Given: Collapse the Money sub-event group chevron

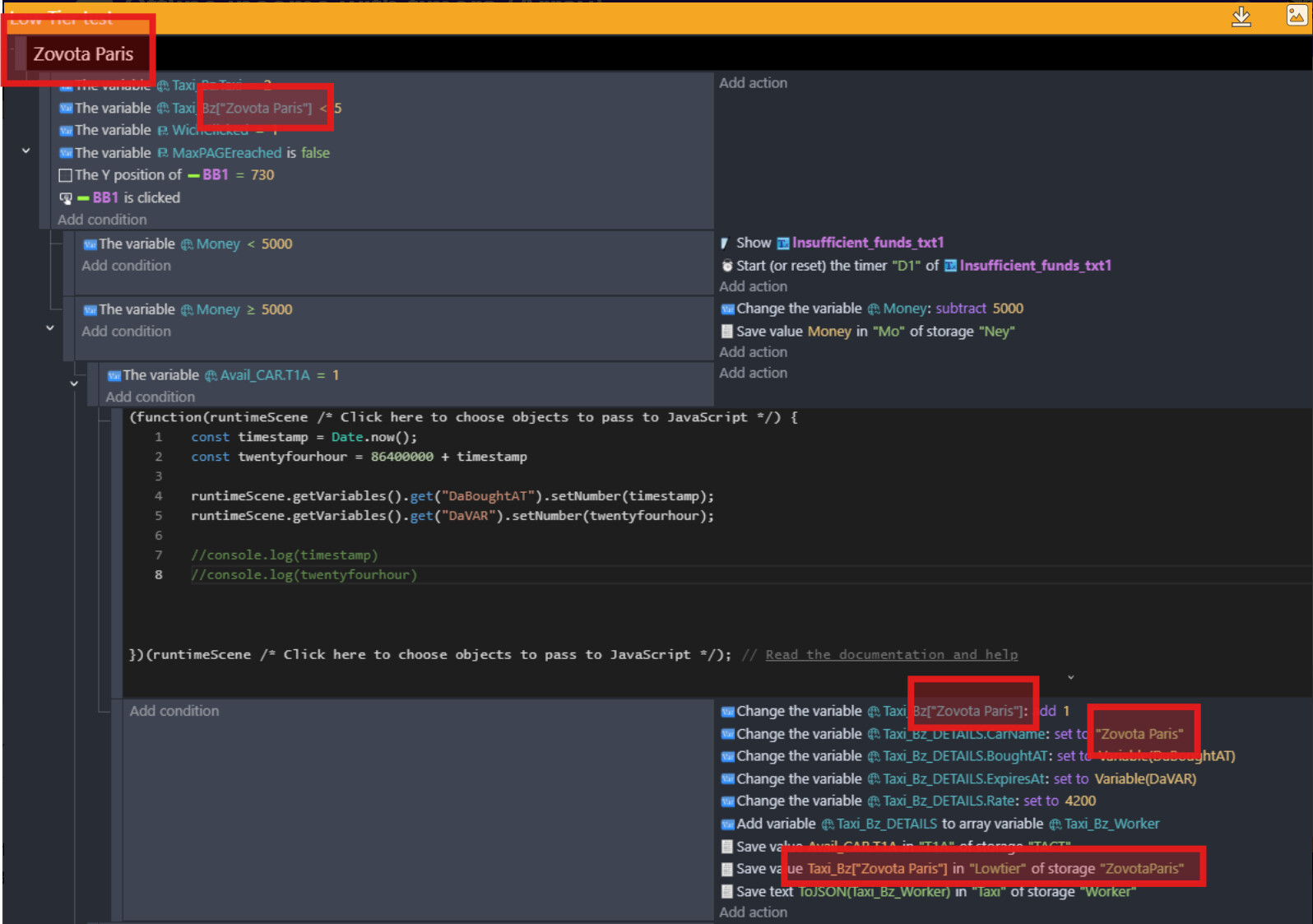Looking at the screenshot, I should [x=50, y=327].
